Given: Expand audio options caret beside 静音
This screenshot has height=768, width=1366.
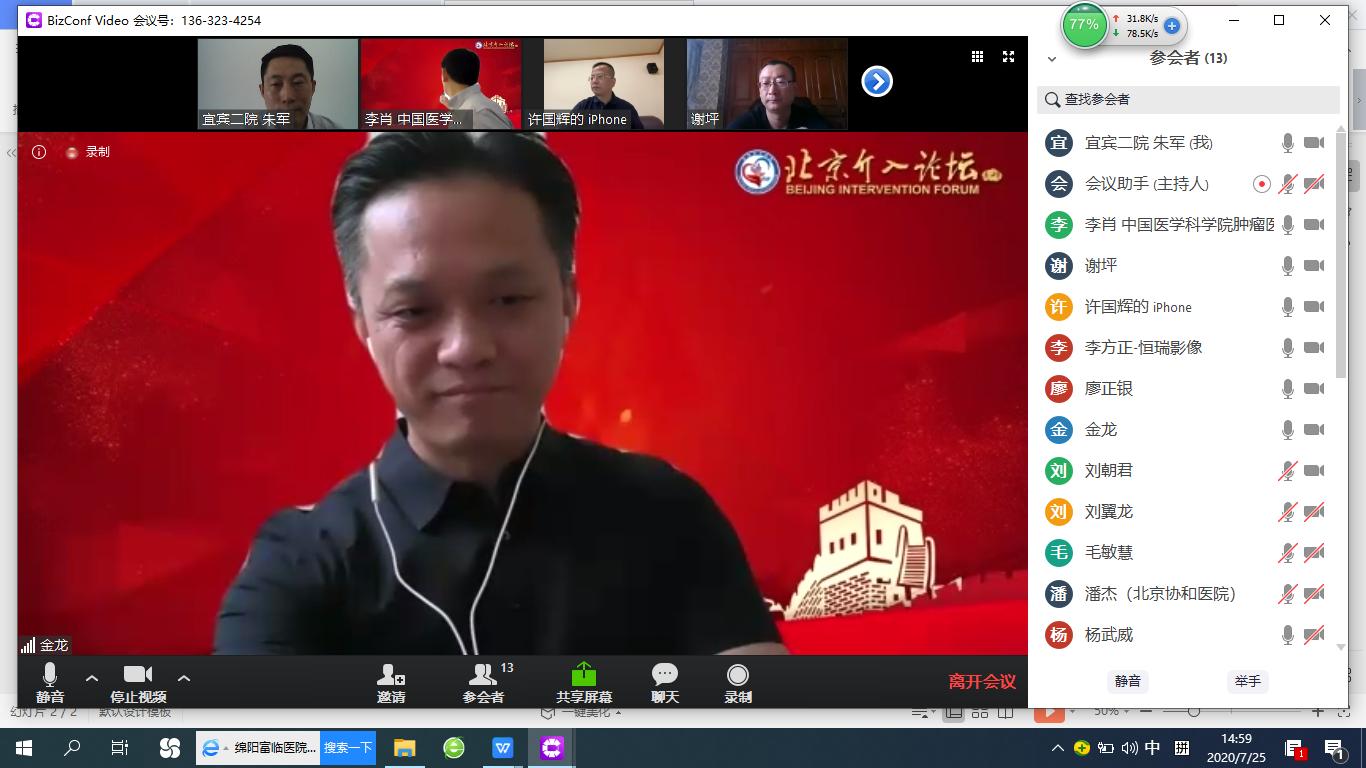Looking at the screenshot, I should (x=91, y=678).
